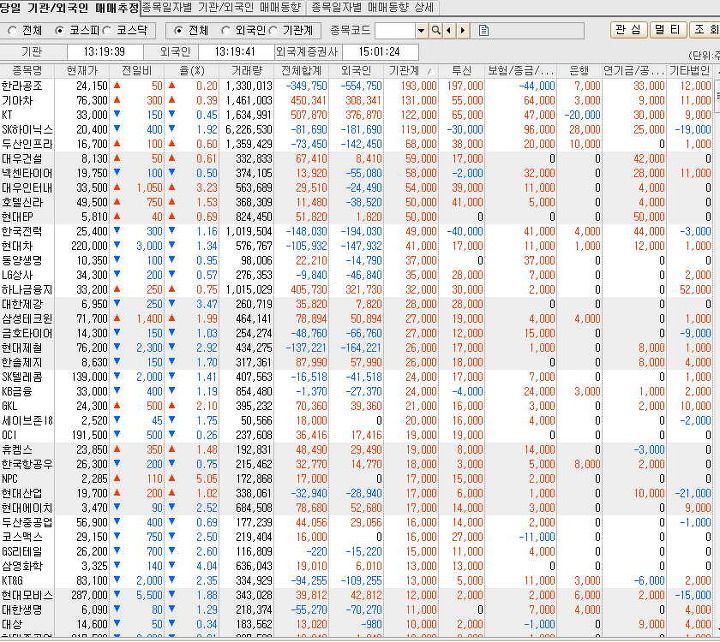Click the 종목코드 input field
Image resolution: width=720 pixels, height=642 pixels.
[x=395, y=31]
